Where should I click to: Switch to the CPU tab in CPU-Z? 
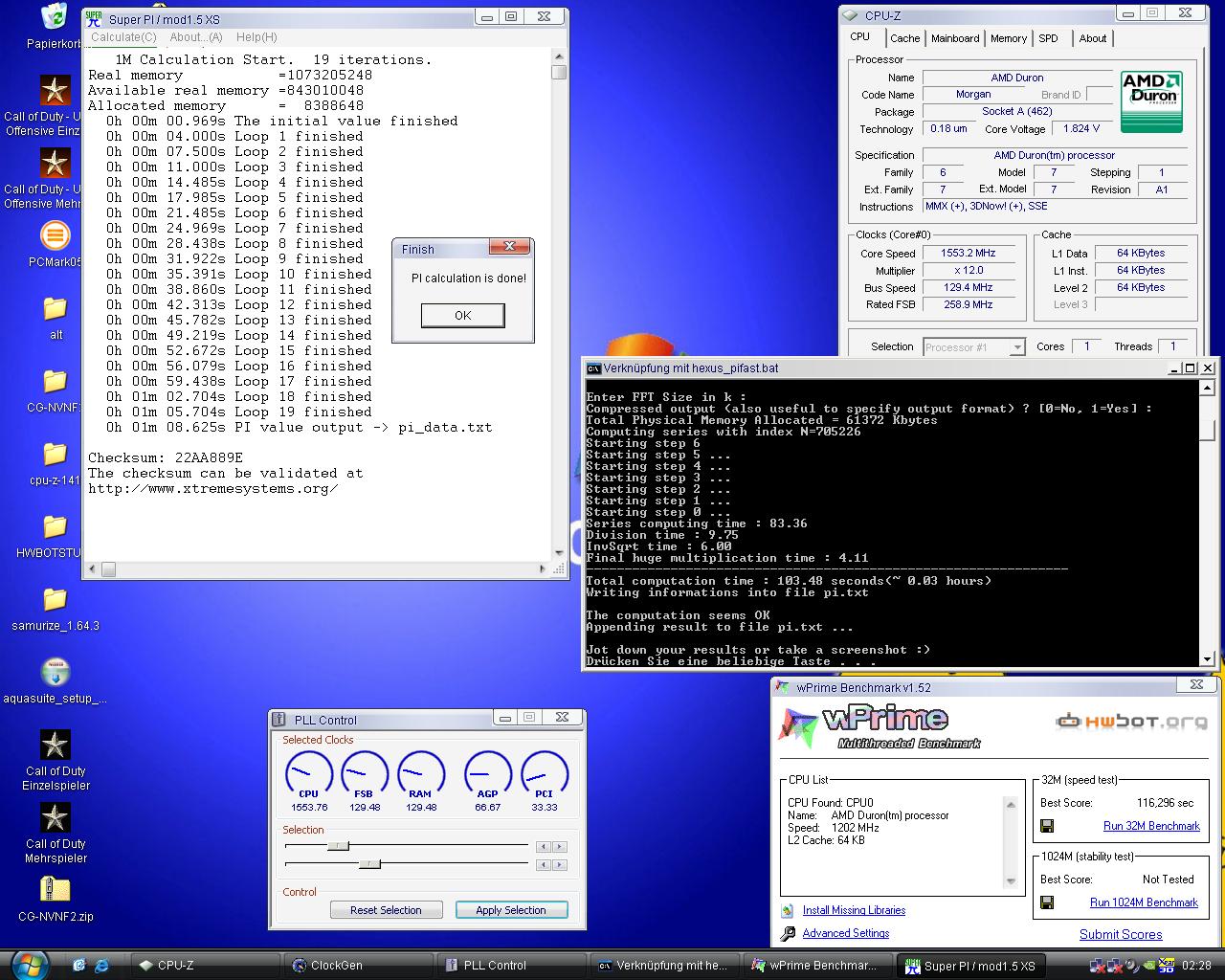coord(860,37)
